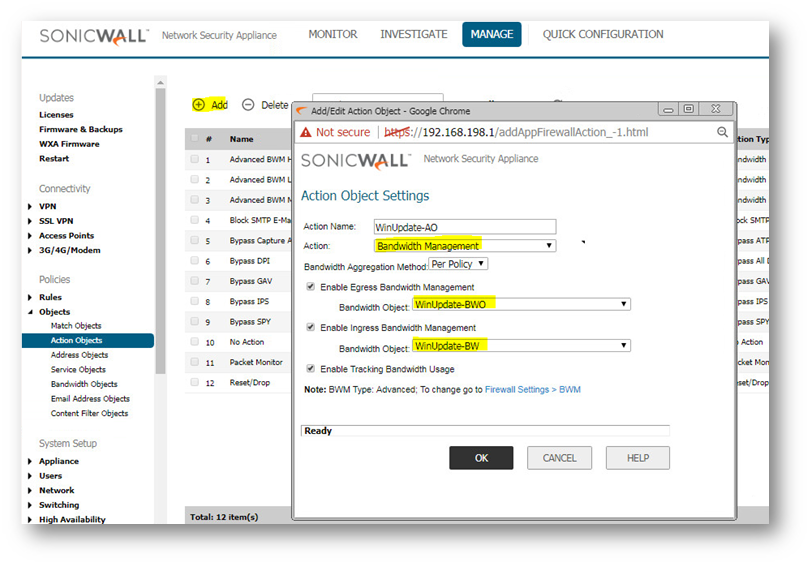
Task: Toggle Enable Tracking Bandwidth Usage checkbox
Action: (311, 369)
